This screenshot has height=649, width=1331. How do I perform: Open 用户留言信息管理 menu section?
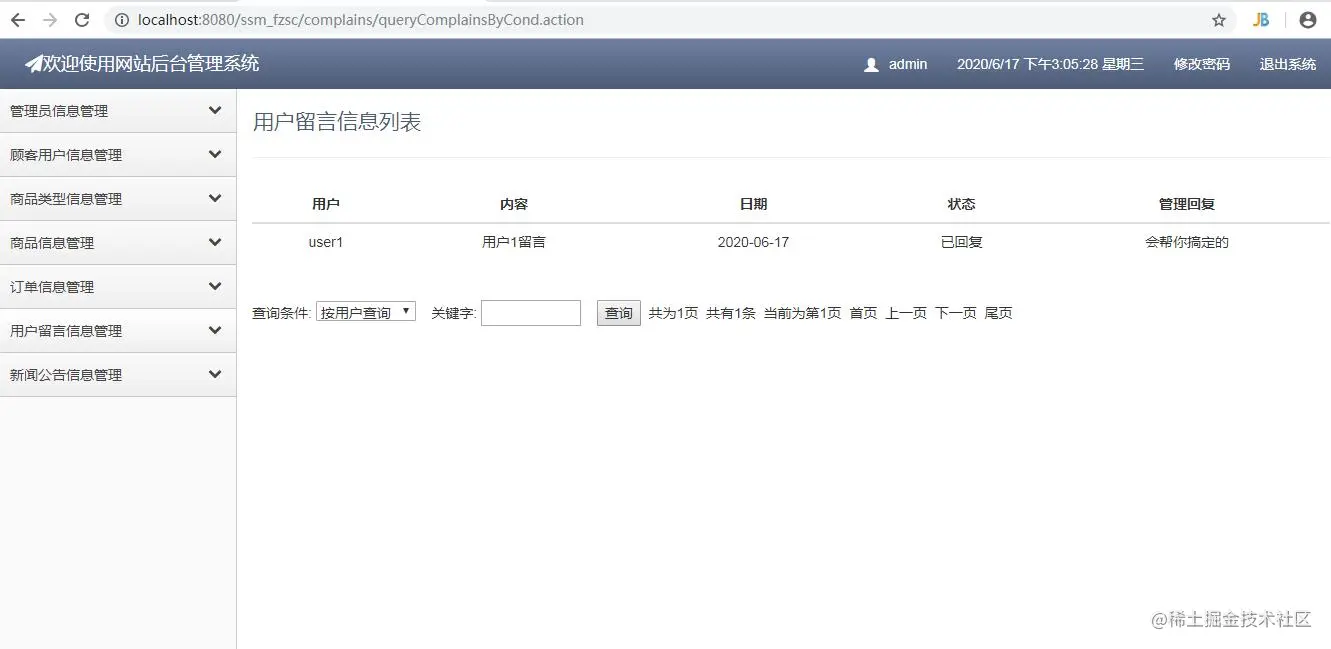coord(118,331)
